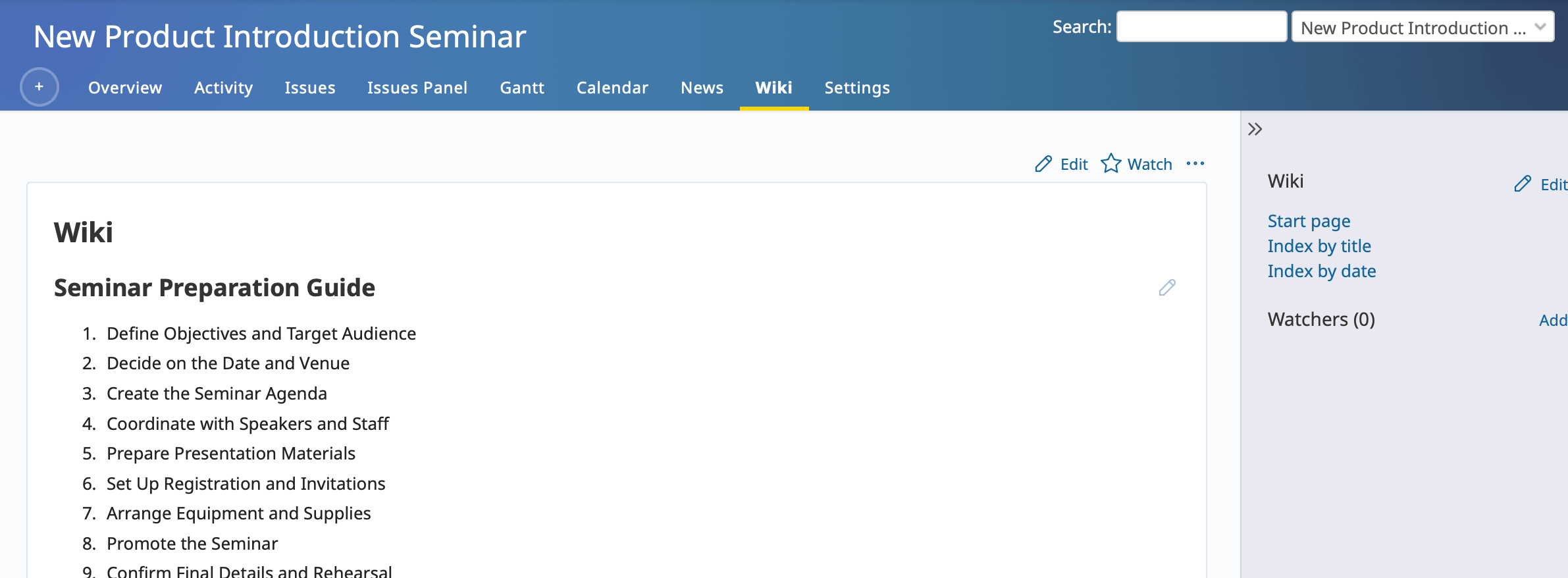
Task: Click the plus icon to add new object
Action: tap(39, 87)
